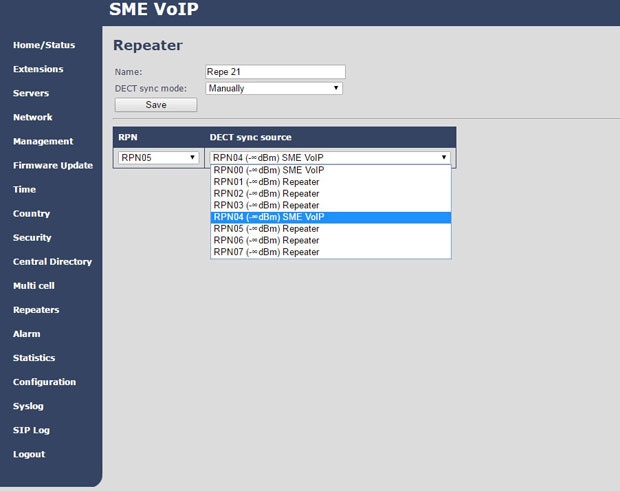Open the Home/Status page
The height and width of the screenshot is (491, 620).
tap(44, 45)
